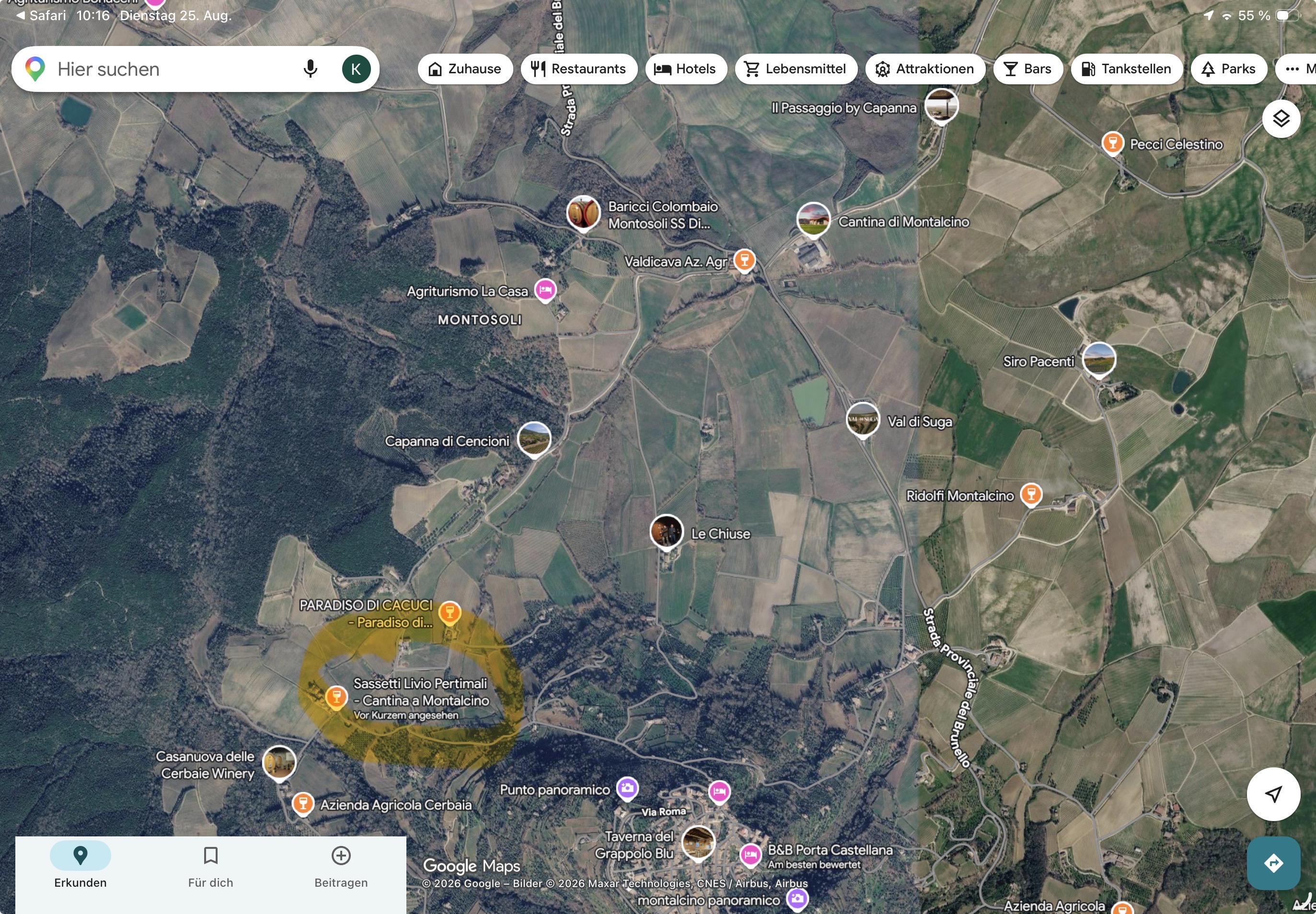Tap the montalcino panoramico camera pin
The image size is (1316, 914).
pos(797,899)
